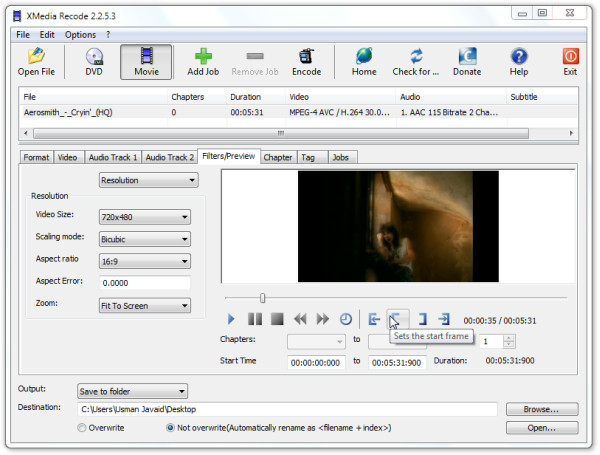Click the video preview thumbnail
This screenshot has width=600, height=455.
[398, 226]
